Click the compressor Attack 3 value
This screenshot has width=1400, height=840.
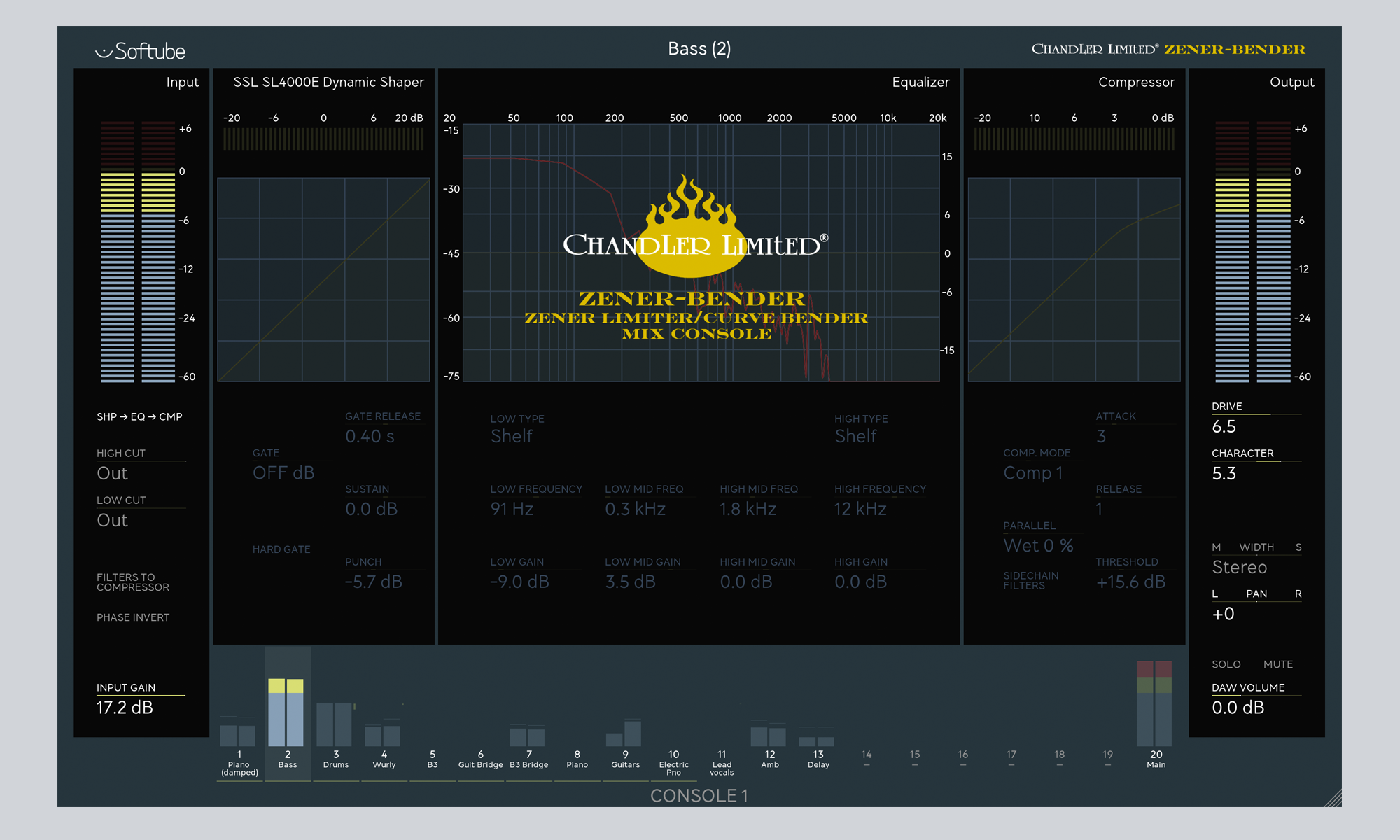coord(1101,437)
